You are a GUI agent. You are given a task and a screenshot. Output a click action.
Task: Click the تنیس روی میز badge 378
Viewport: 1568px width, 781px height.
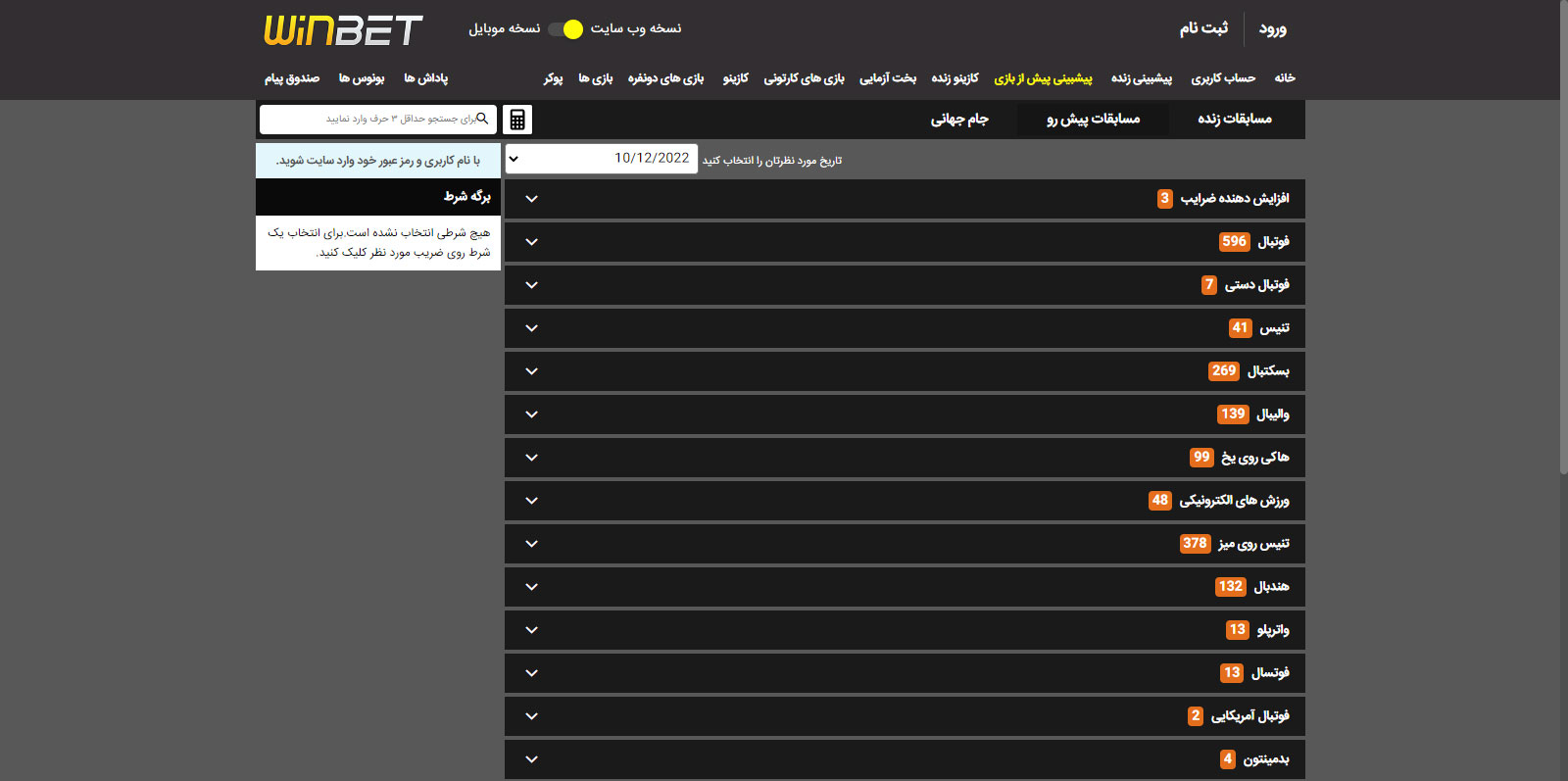pos(1195,544)
